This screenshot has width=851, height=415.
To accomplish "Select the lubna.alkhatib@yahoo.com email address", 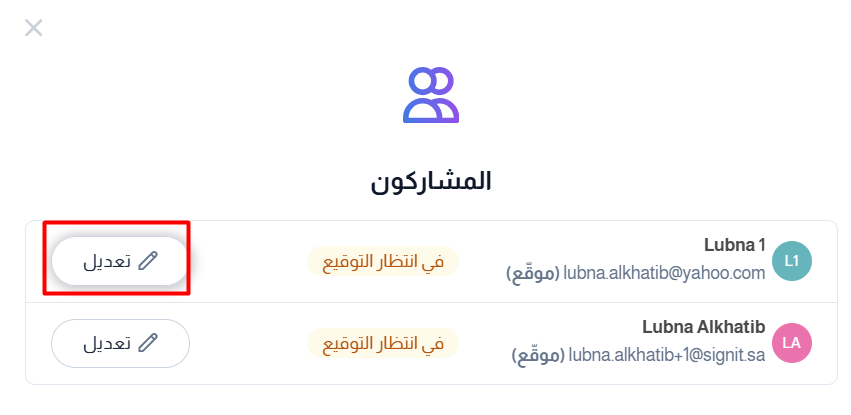I will tap(664, 273).
